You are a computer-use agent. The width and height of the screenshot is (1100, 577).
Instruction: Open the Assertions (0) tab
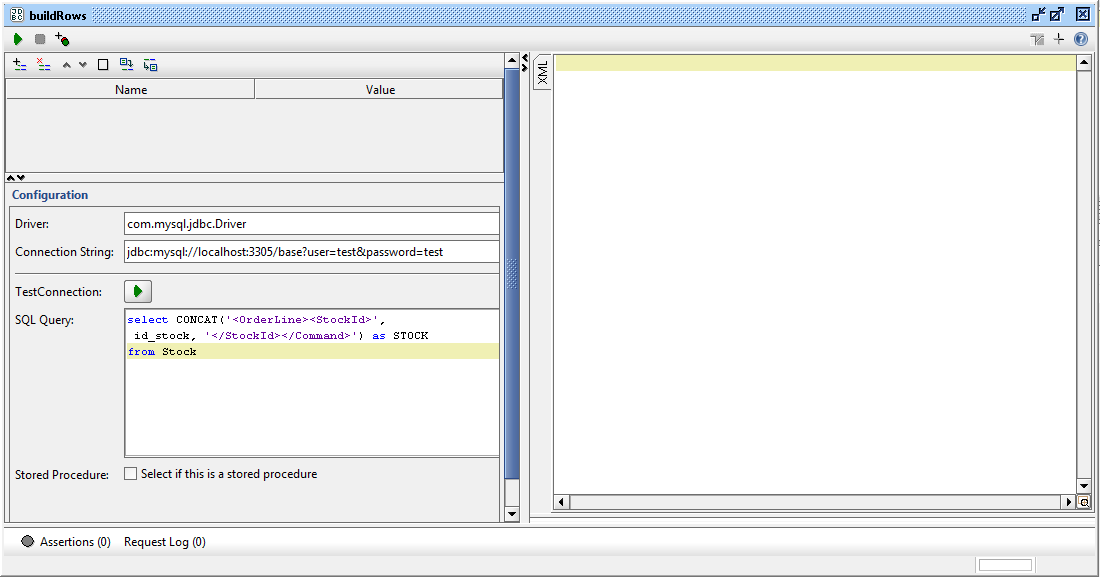pos(66,542)
